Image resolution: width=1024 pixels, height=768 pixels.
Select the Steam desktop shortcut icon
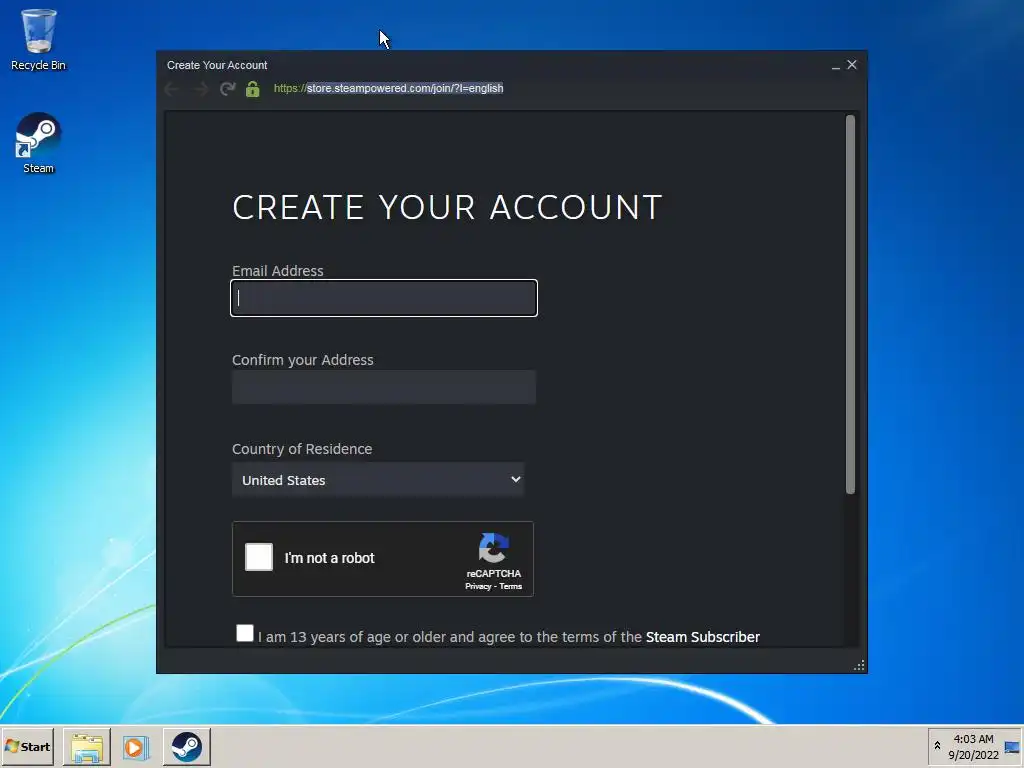coord(39,142)
